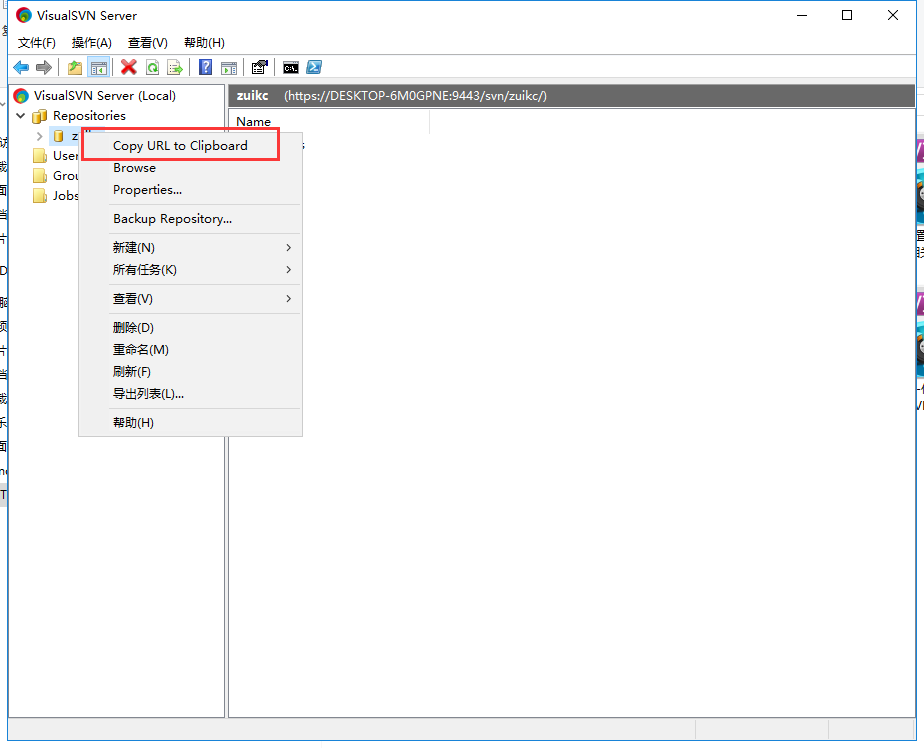This screenshot has width=924, height=748.
Task: Maximize the VisualSVN Server window
Action: pos(847,15)
